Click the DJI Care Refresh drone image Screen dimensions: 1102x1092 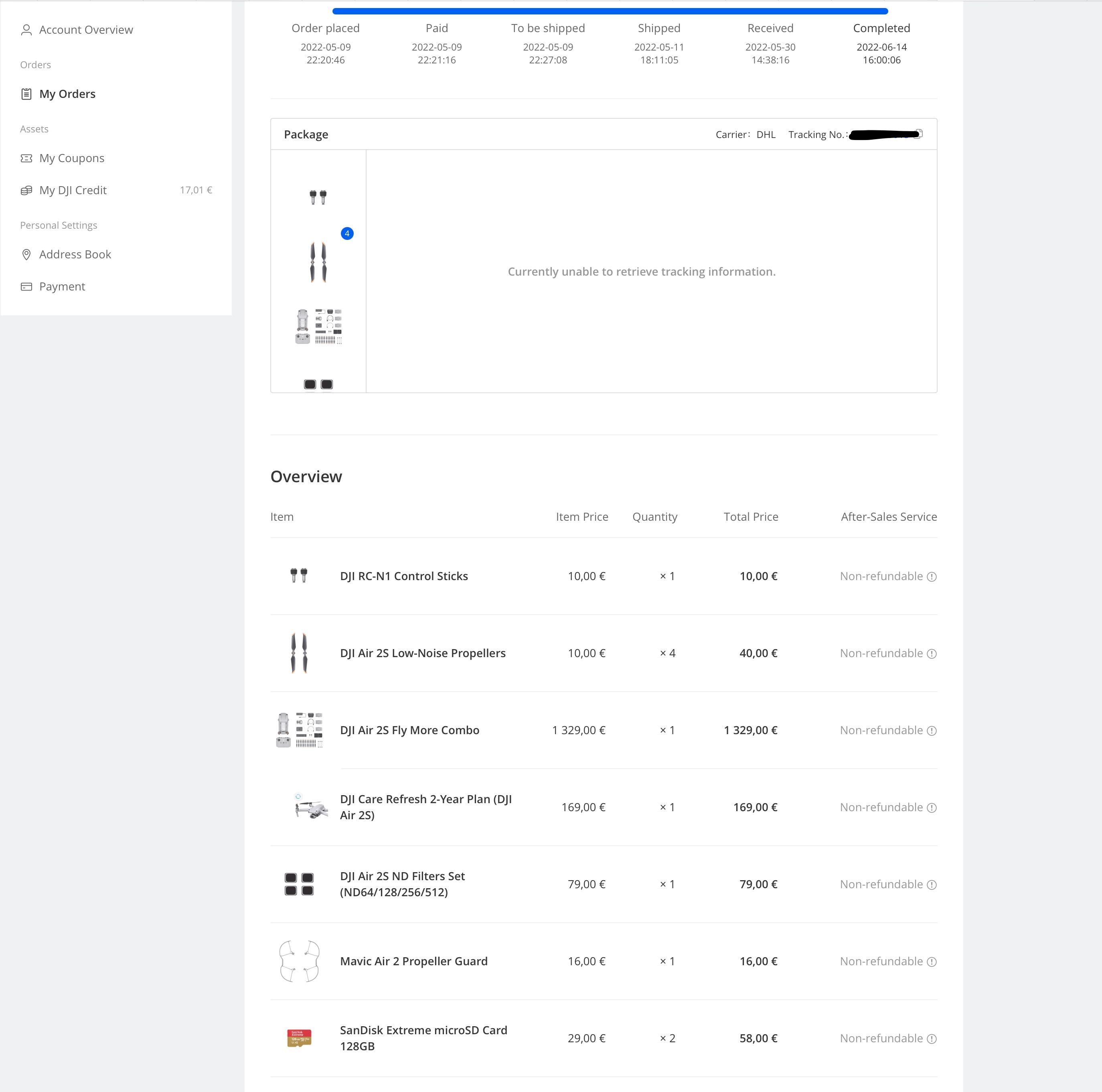pos(311,807)
